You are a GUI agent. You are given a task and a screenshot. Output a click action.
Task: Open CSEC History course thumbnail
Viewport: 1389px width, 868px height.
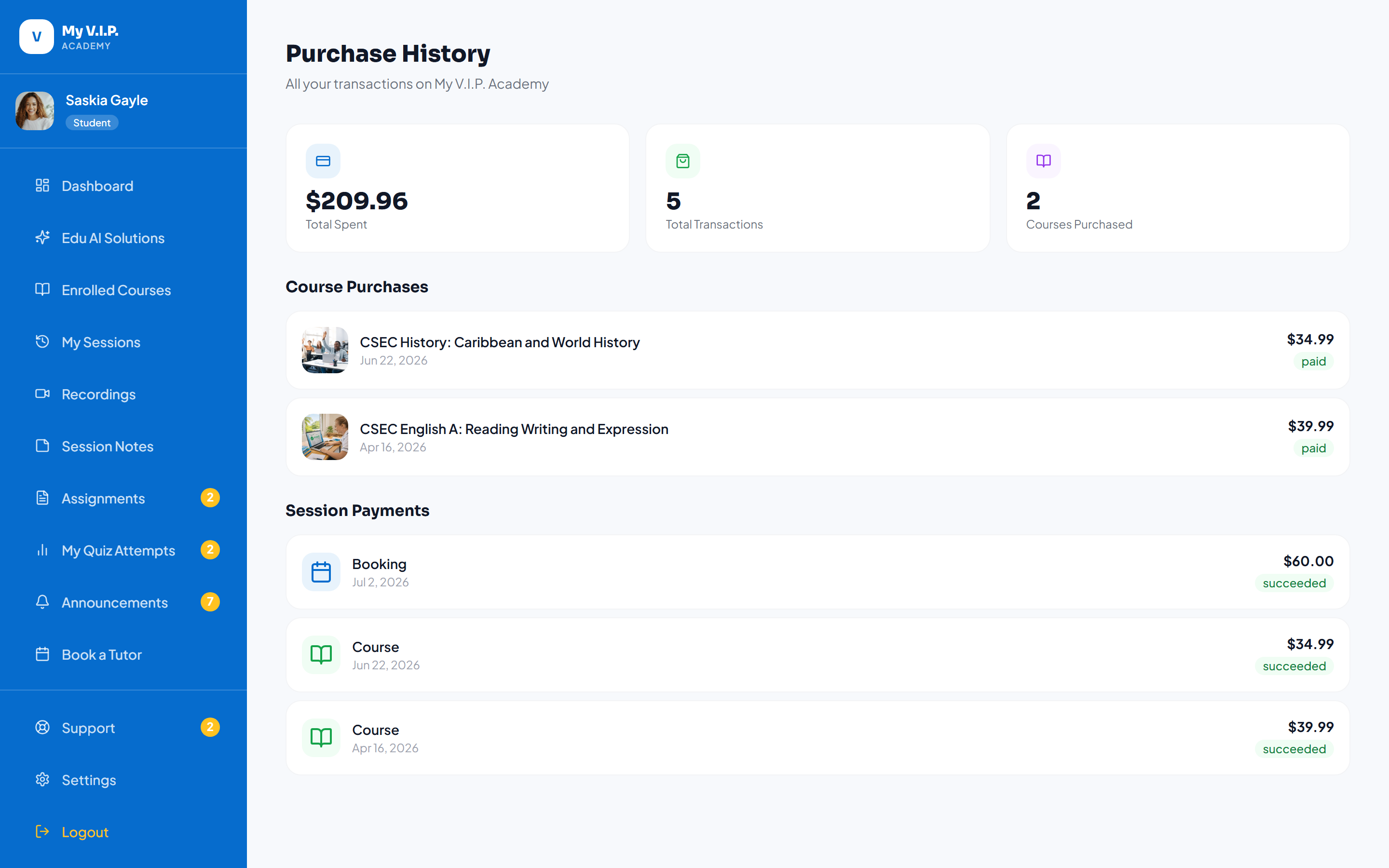[325, 350]
